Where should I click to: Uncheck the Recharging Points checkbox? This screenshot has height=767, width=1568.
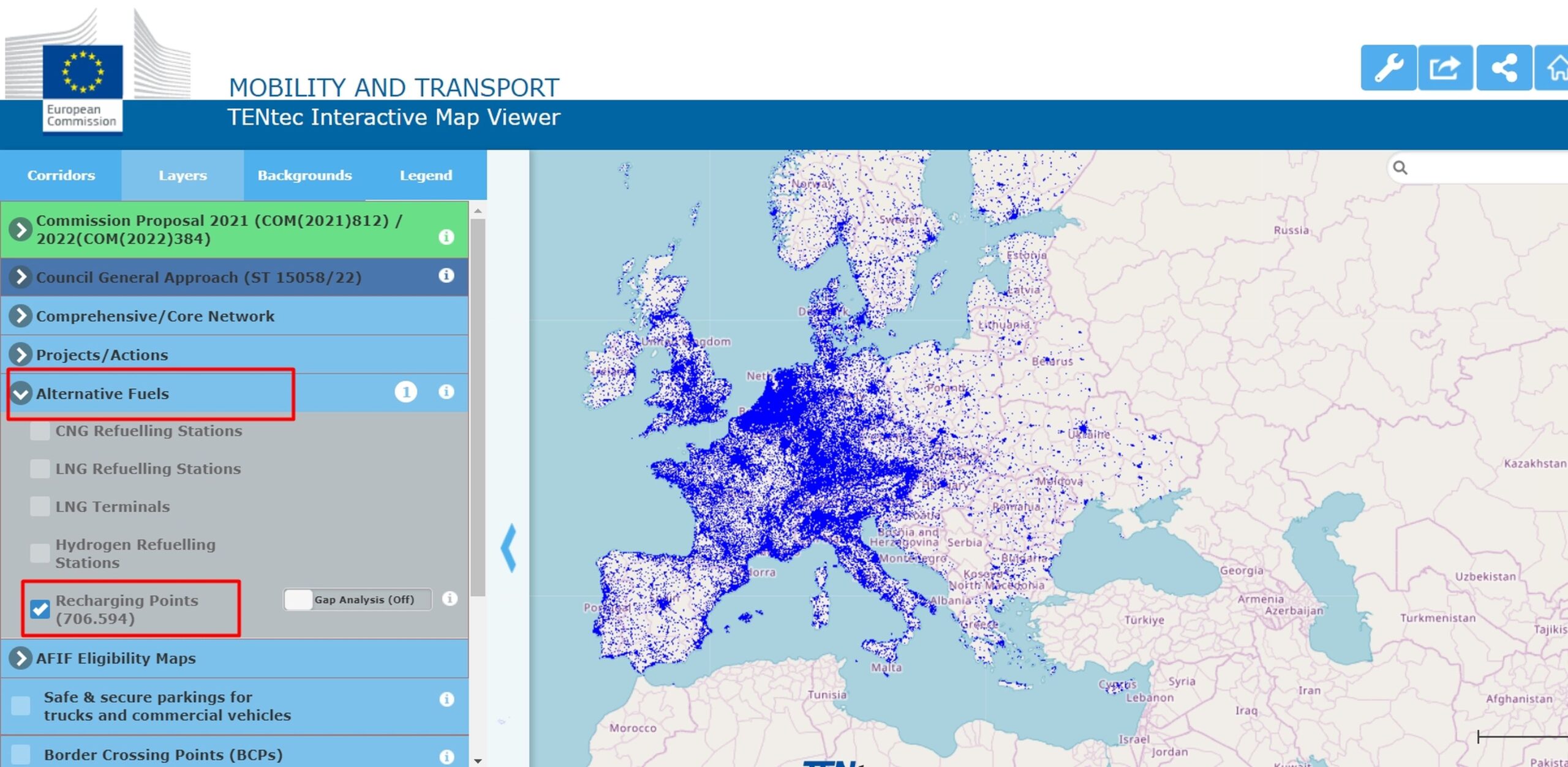pyautogui.click(x=40, y=609)
